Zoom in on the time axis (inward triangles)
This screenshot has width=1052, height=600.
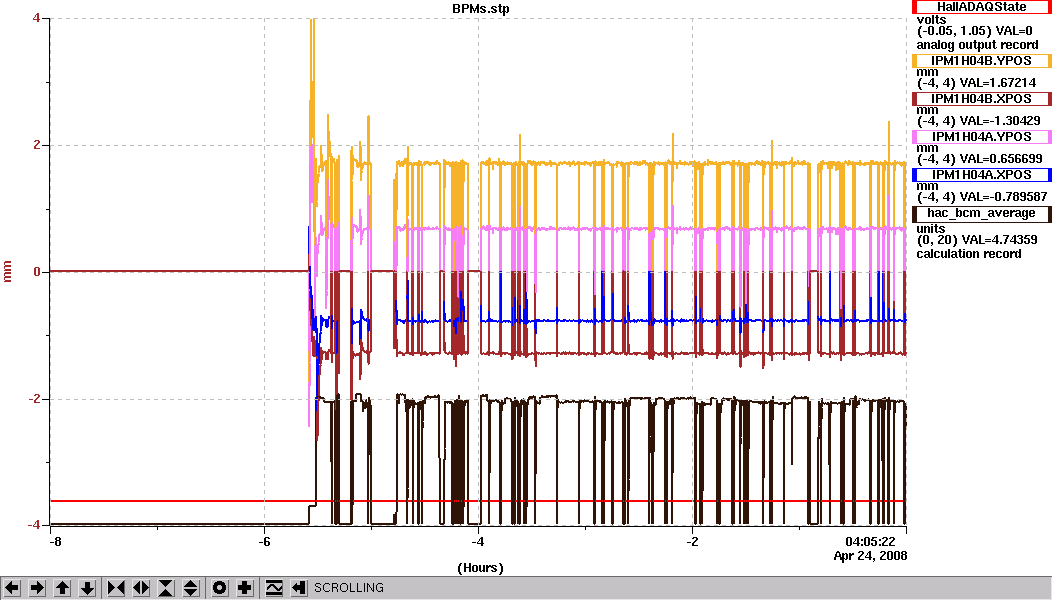[x=116, y=588]
